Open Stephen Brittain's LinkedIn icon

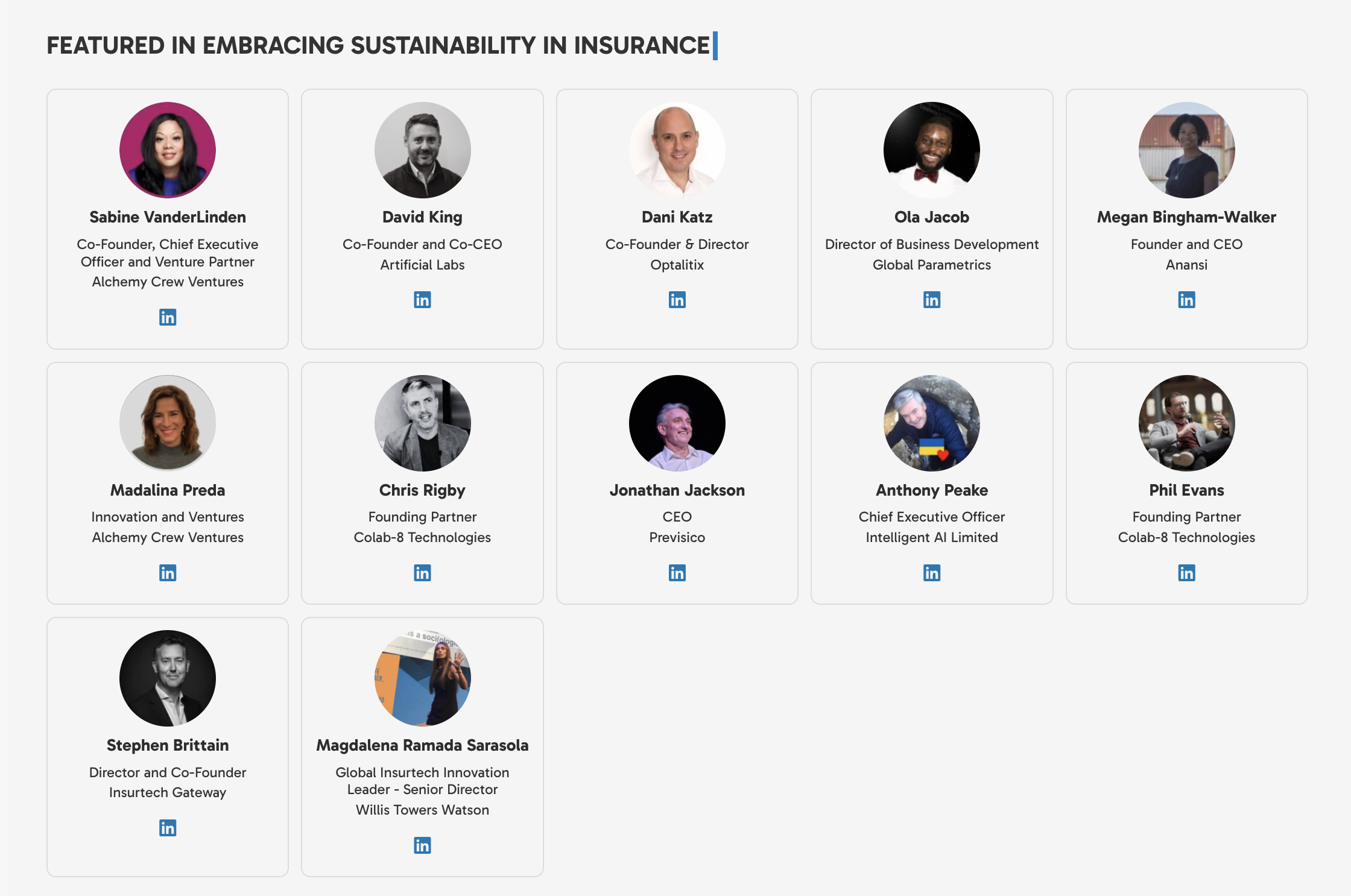click(x=168, y=828)
